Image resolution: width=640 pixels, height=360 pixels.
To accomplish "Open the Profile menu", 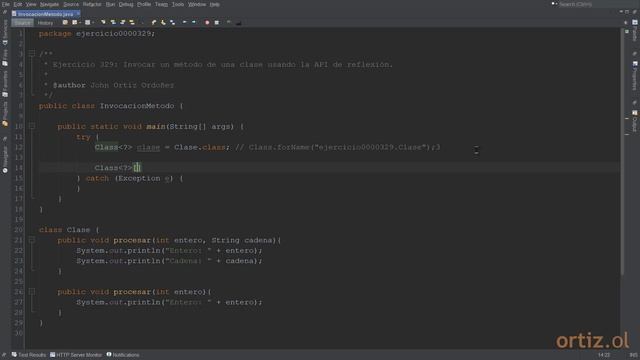I will tap(144, 4).
